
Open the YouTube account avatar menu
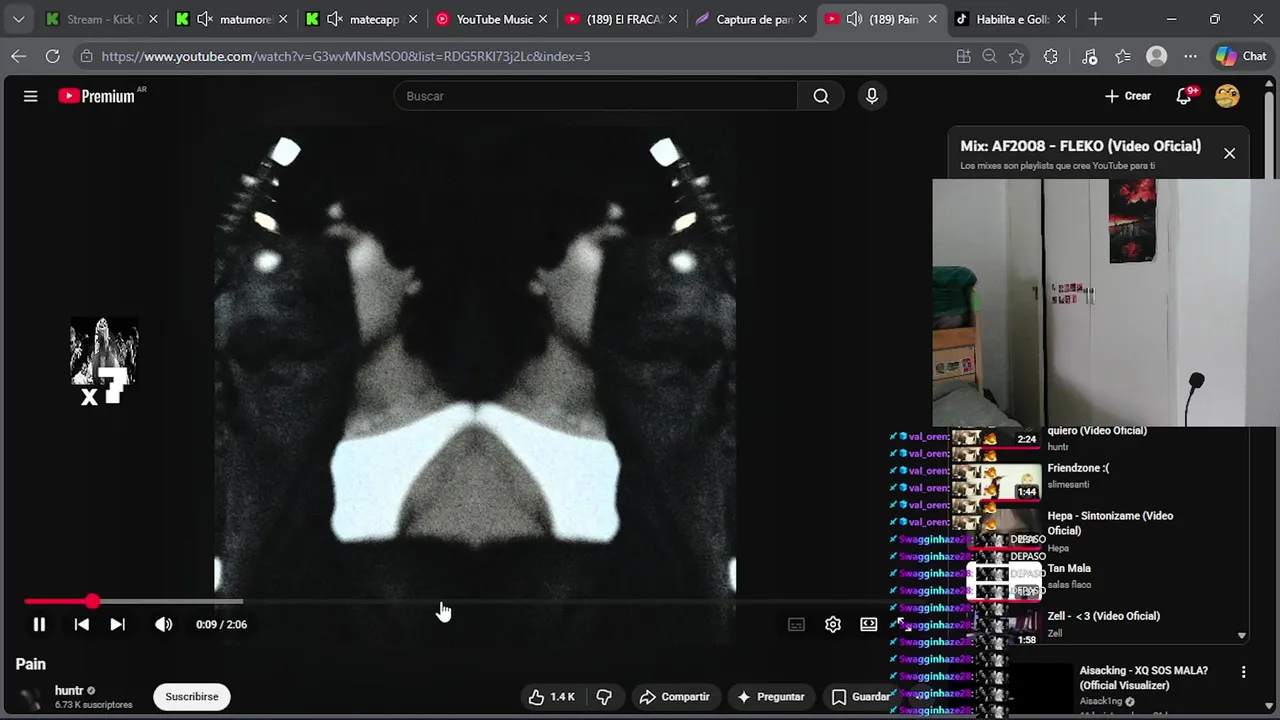(x=1227, y=96)
